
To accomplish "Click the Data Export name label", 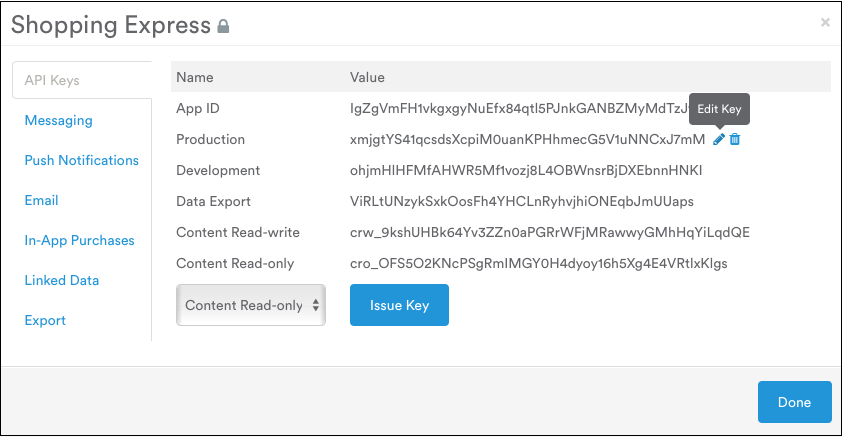I will pyautogui.click(x=213, y=201).
